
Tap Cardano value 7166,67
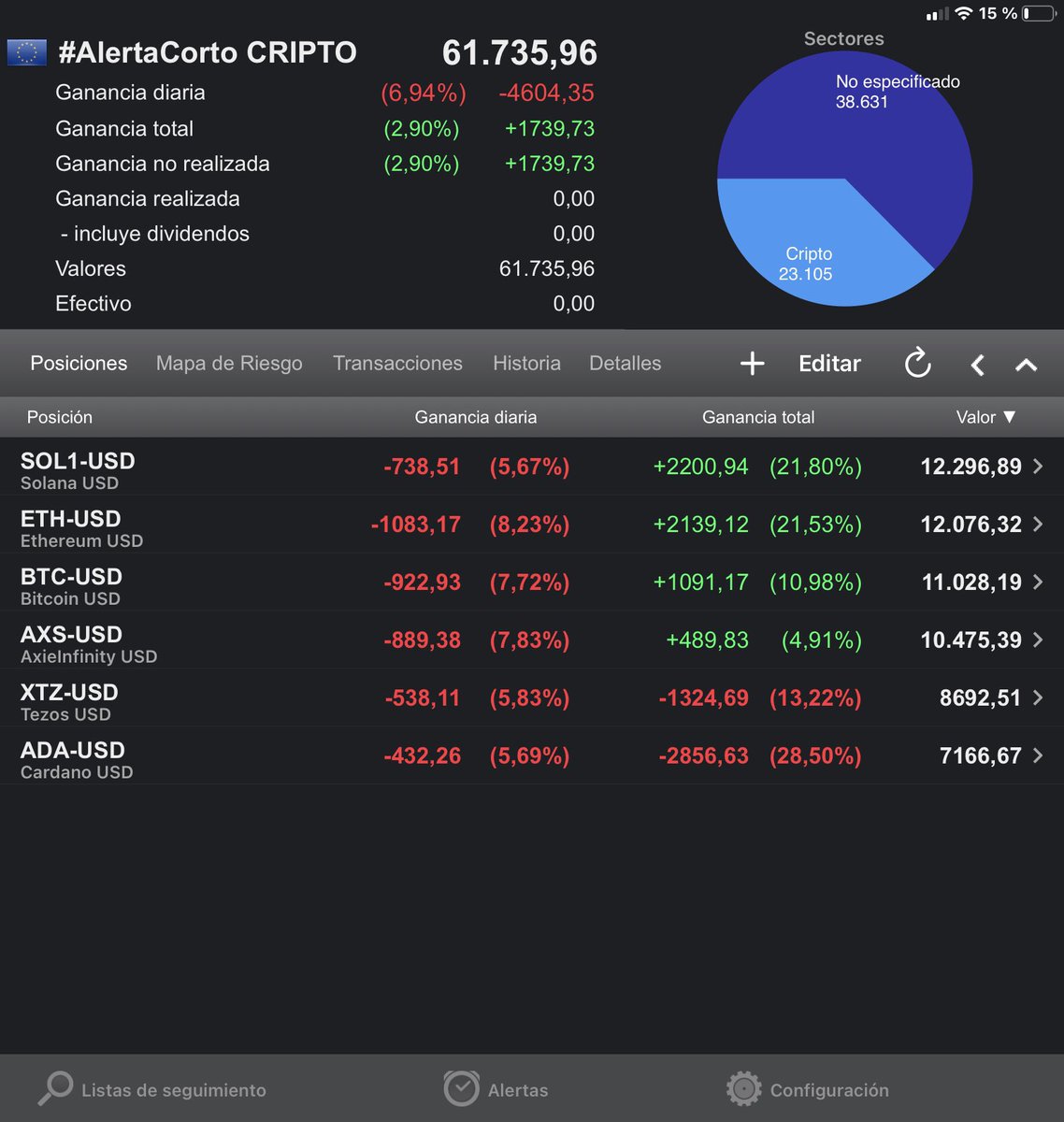(981, 756)
